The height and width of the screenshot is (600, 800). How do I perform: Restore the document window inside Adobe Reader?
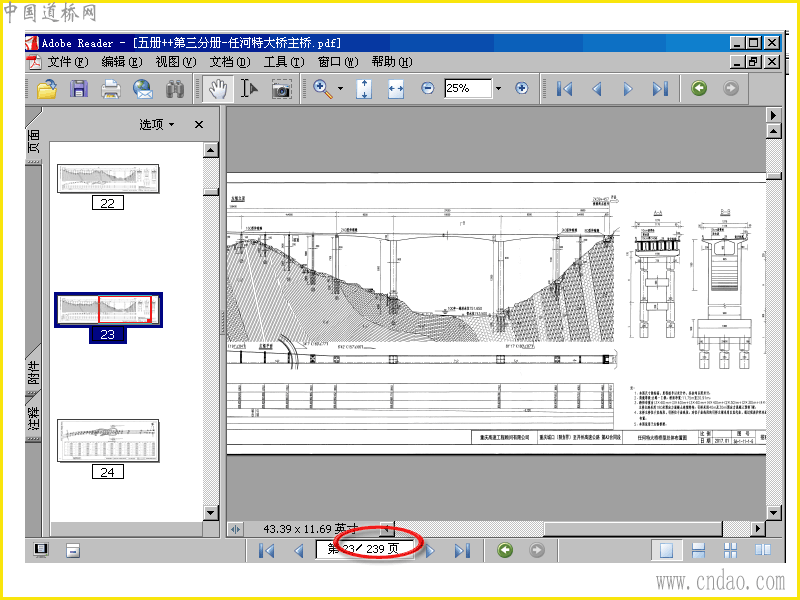[754, 62]
